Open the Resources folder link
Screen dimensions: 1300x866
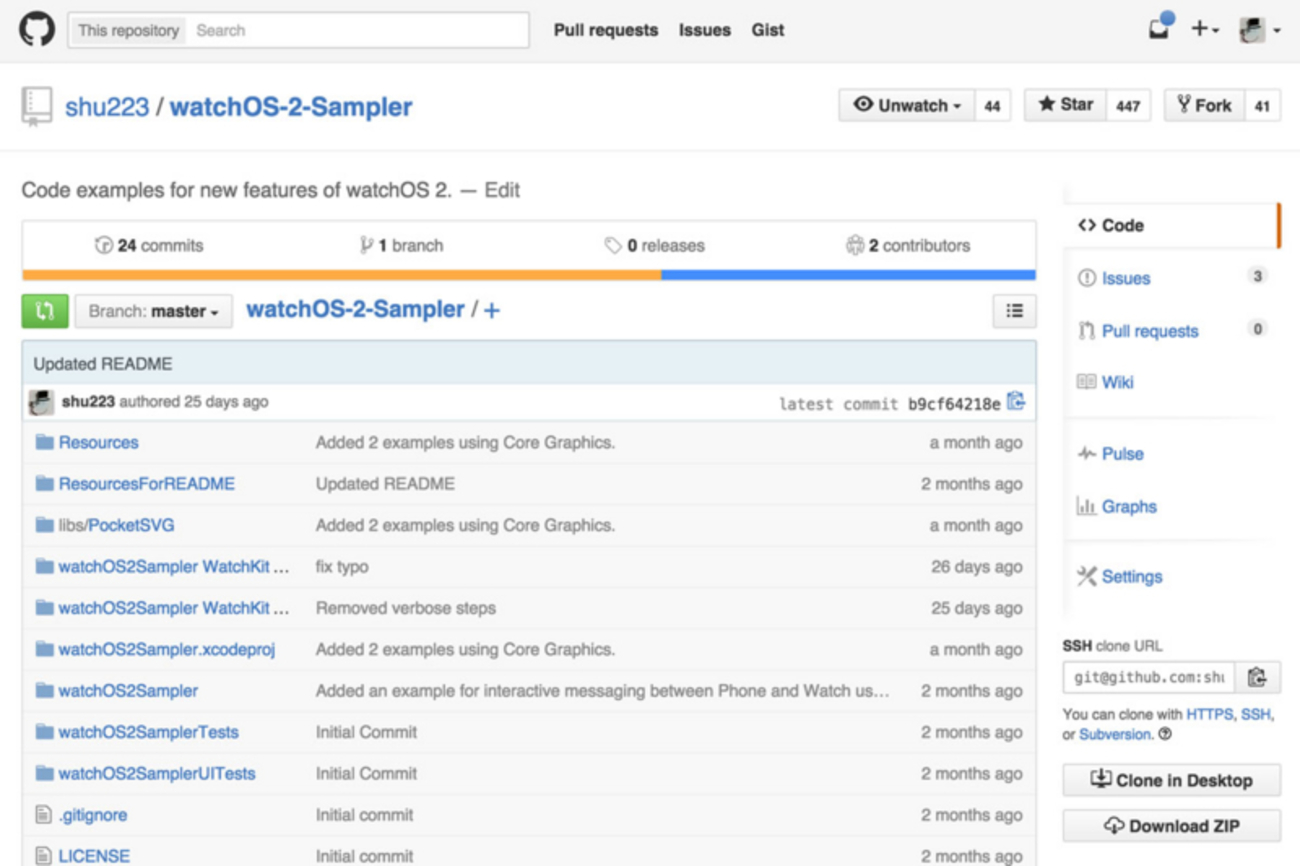coord(98,442)
